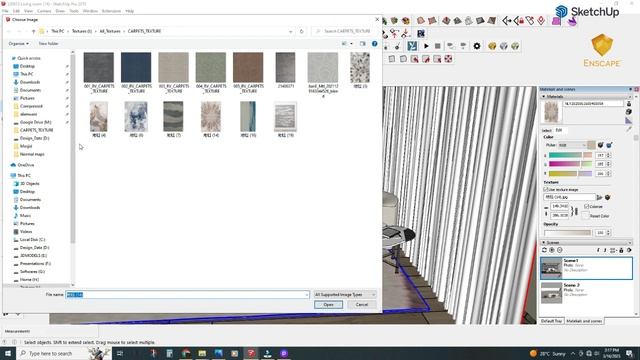Image resolution: width=640 pixels, height=360 pixels.
Task: Open the File name history dropdown arrow
Action: [307, 294]
